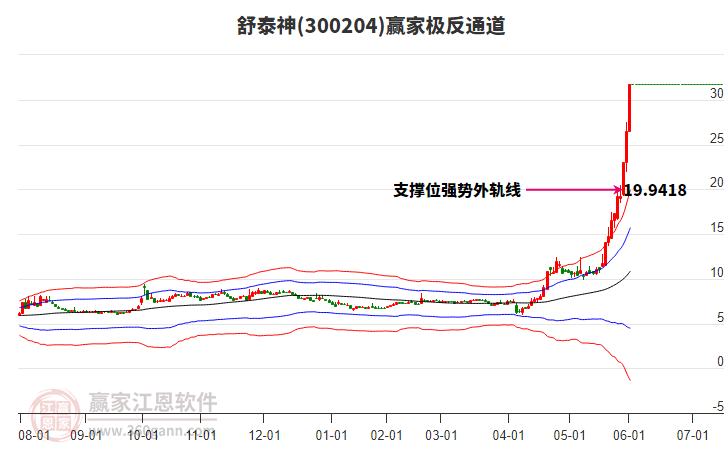Viewport: 726px width, 450px height.
Task: Click the tall red candlestick at the peak
Action: tap(630, 108)
